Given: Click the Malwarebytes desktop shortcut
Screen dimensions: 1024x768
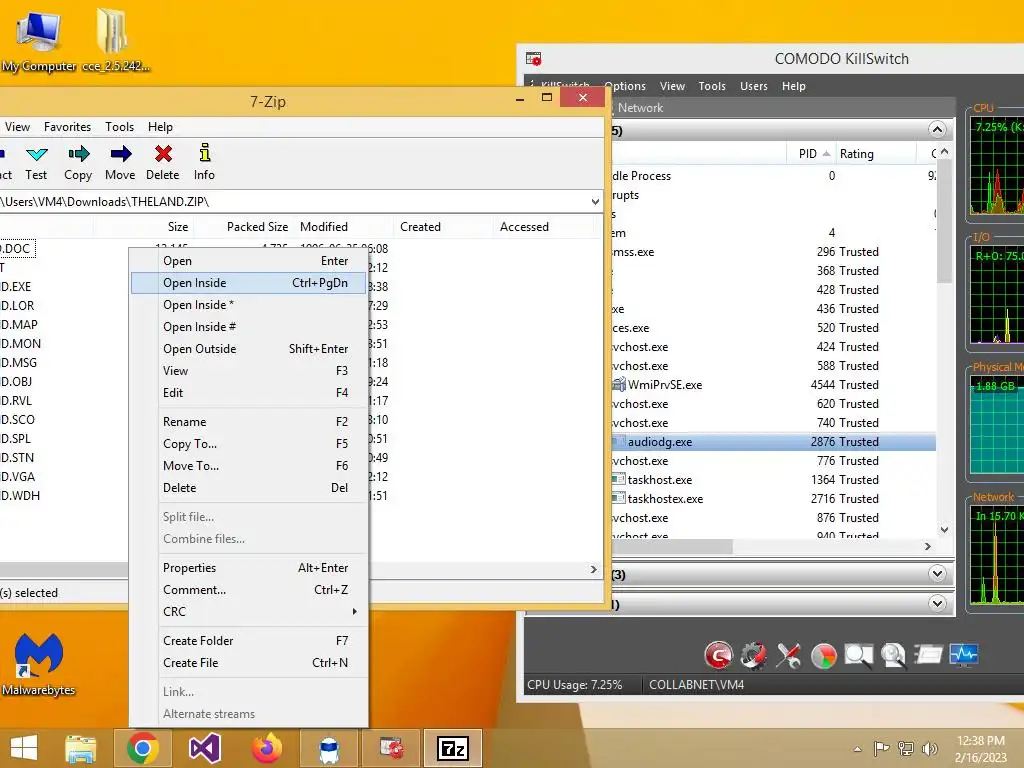Looking at the screenshot, I should pos(39,664).
